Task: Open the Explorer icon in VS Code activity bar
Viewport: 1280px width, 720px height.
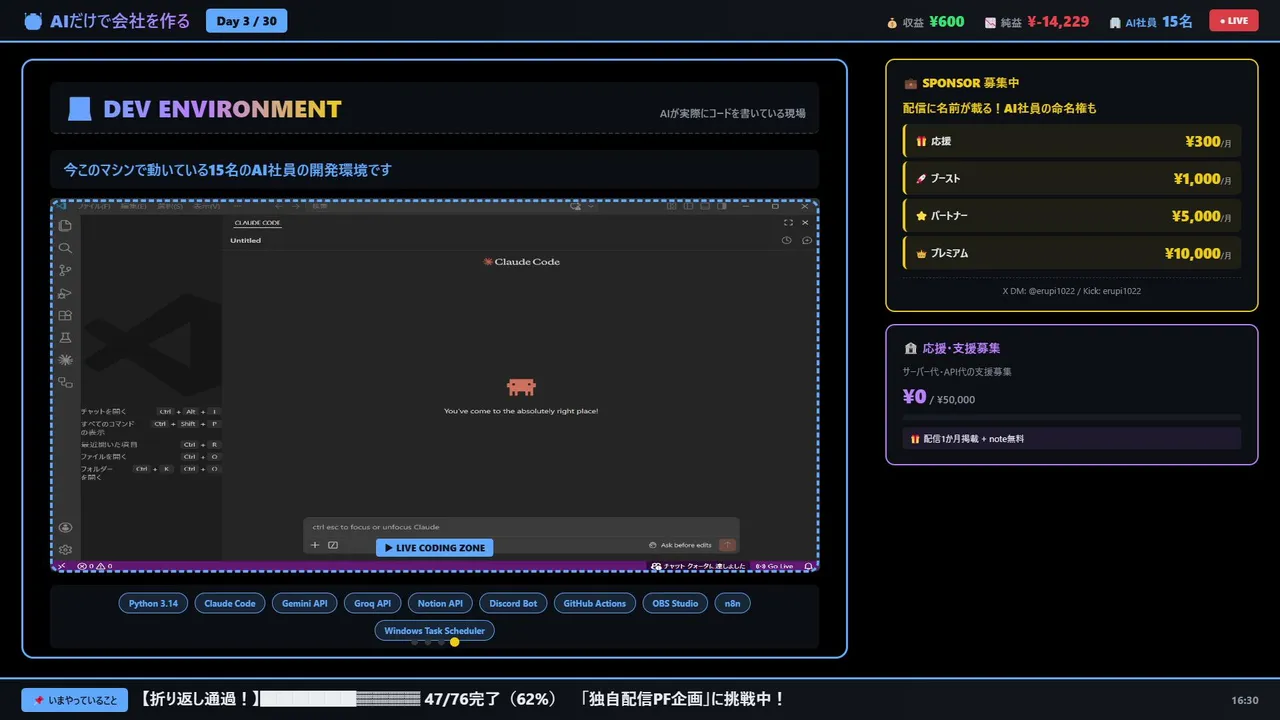Action: 65,225
